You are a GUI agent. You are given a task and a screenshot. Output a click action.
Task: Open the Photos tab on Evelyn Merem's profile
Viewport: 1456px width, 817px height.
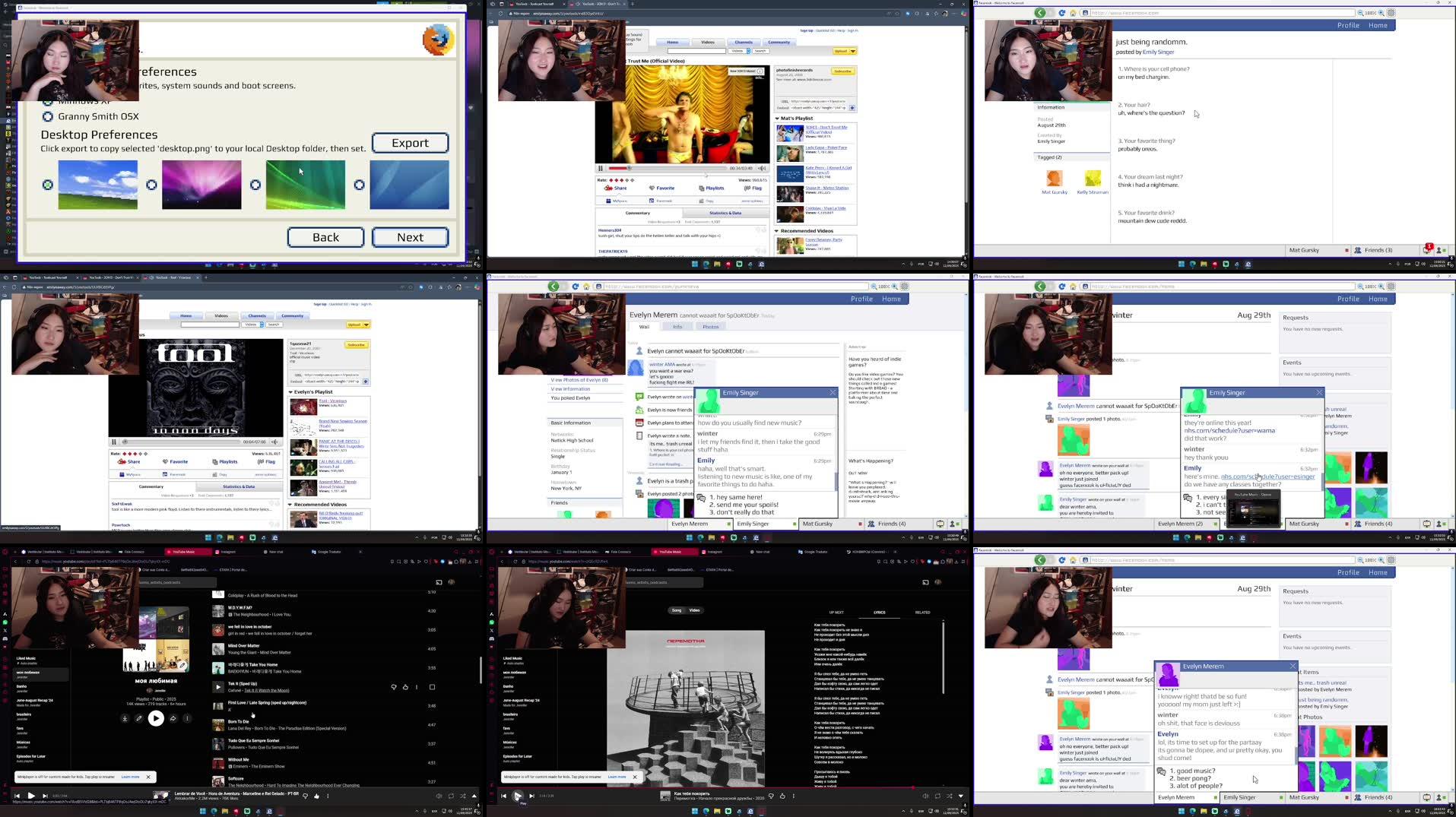[x=711, y=327]
